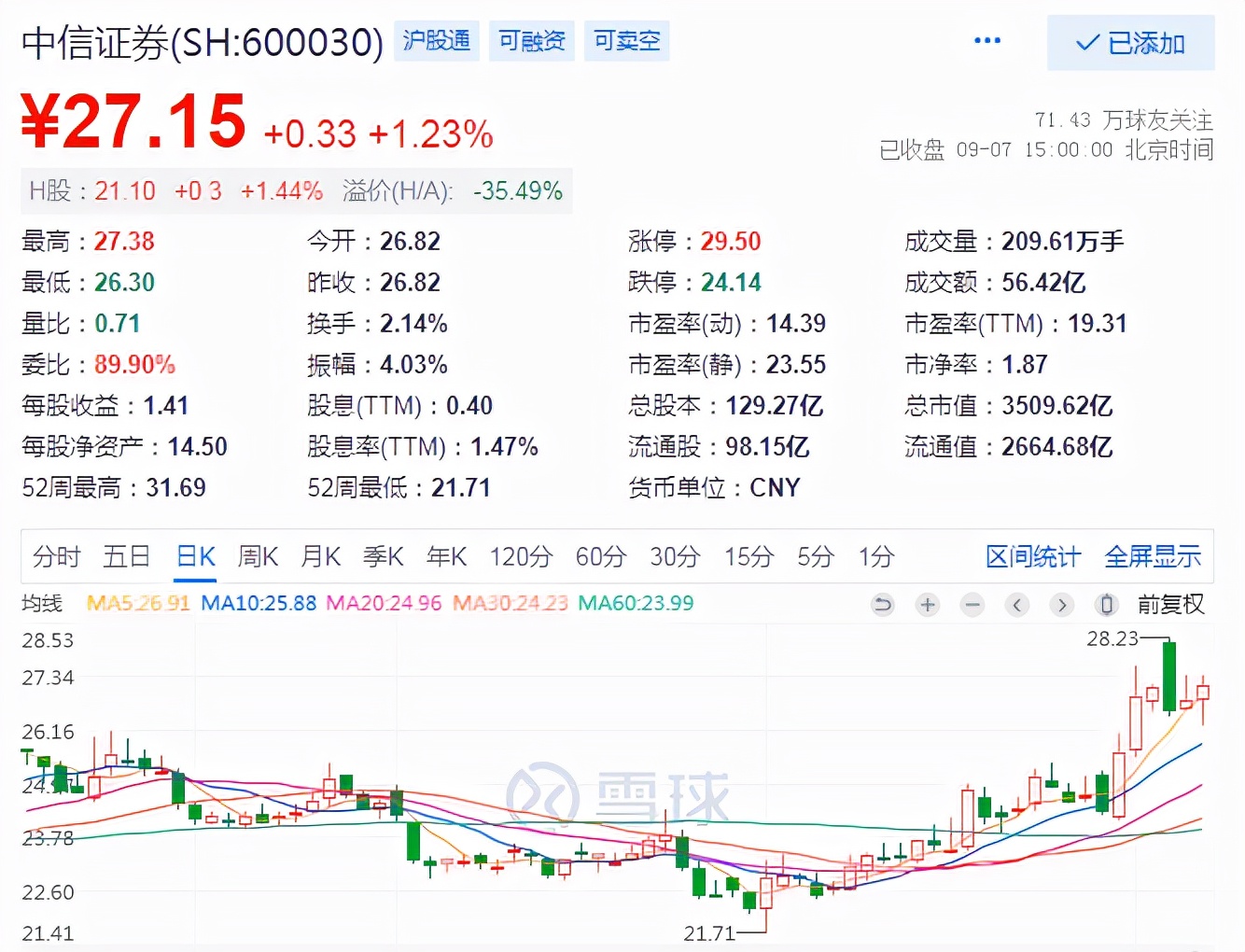Switch to the 60分 interval tab

coord(600,556)
